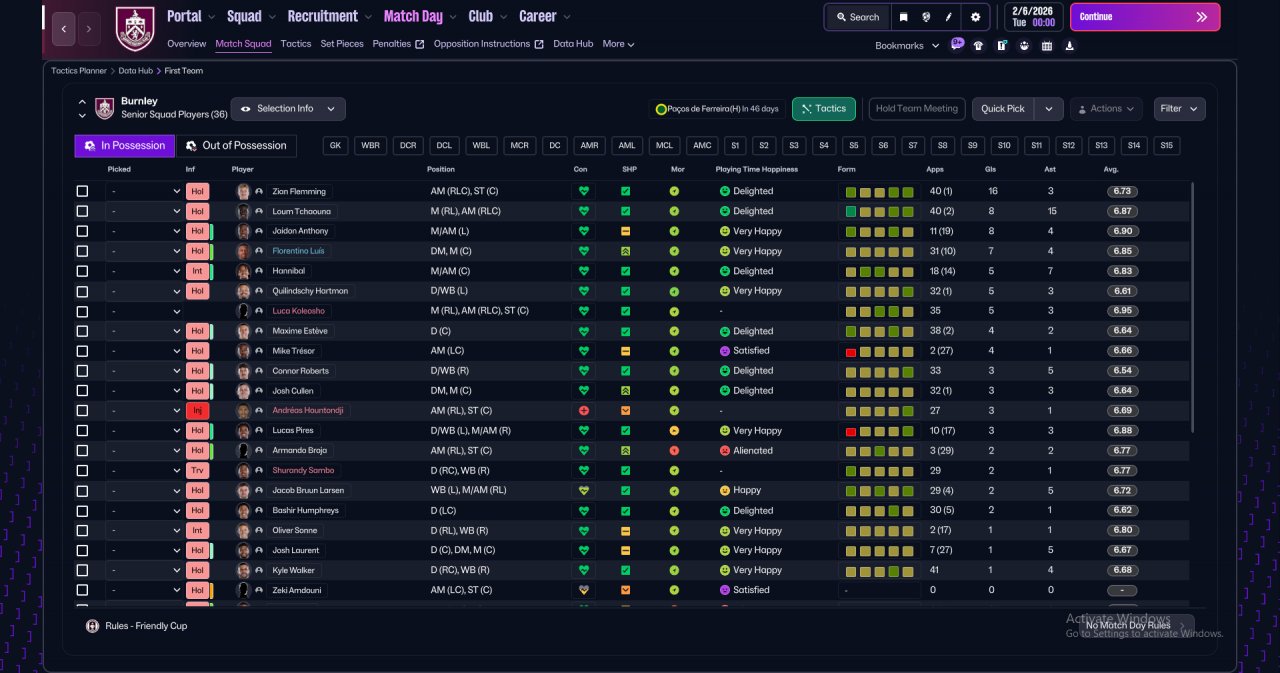Screen dimensions: 1280x673
Task: Tick the checkbox for Oliver Sonne
Action: tap(82, 531)
